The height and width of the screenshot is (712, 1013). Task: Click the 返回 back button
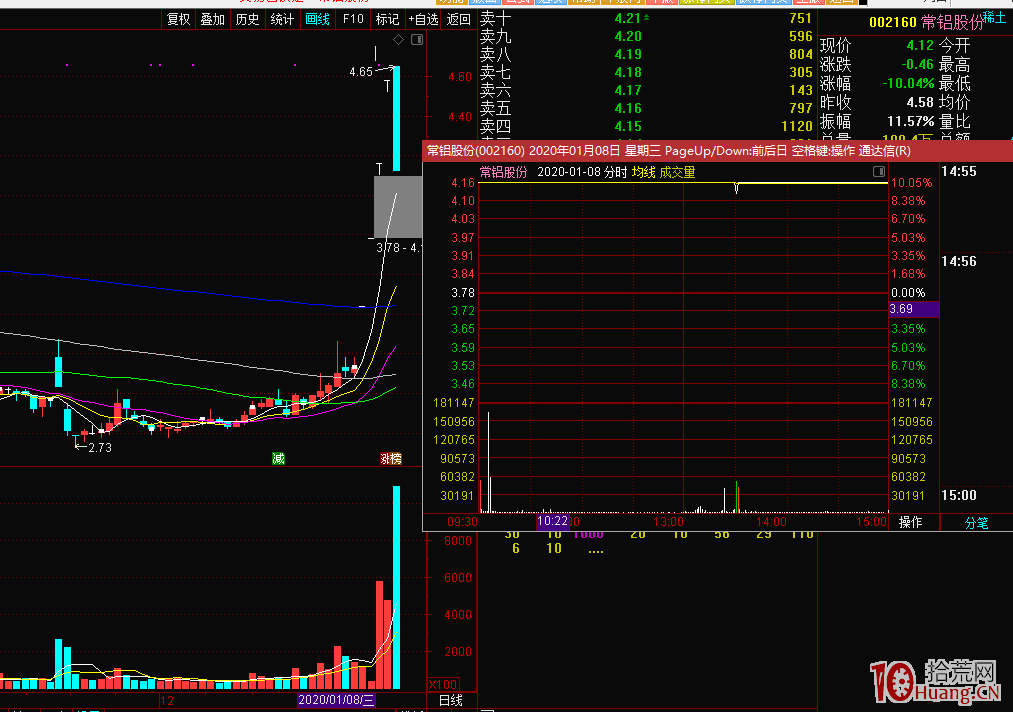point(458,19)
